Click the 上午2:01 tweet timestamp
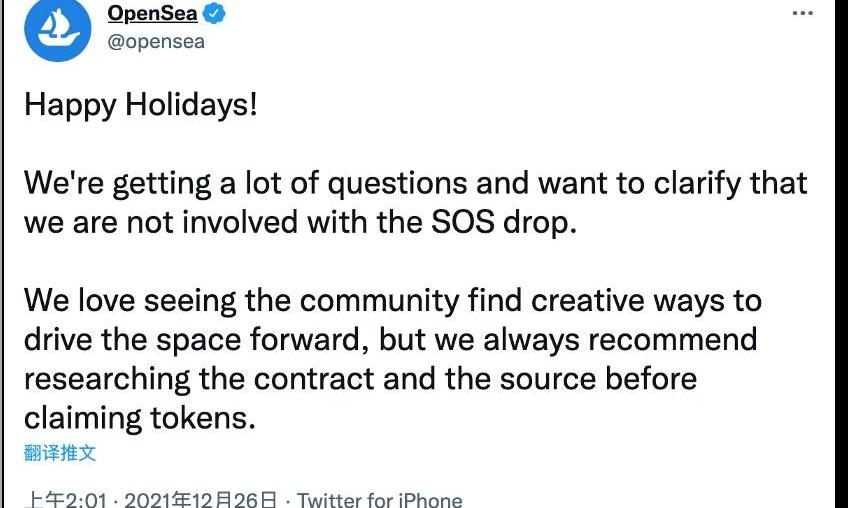This screenshot has width=848, height=508. point(65,499)
